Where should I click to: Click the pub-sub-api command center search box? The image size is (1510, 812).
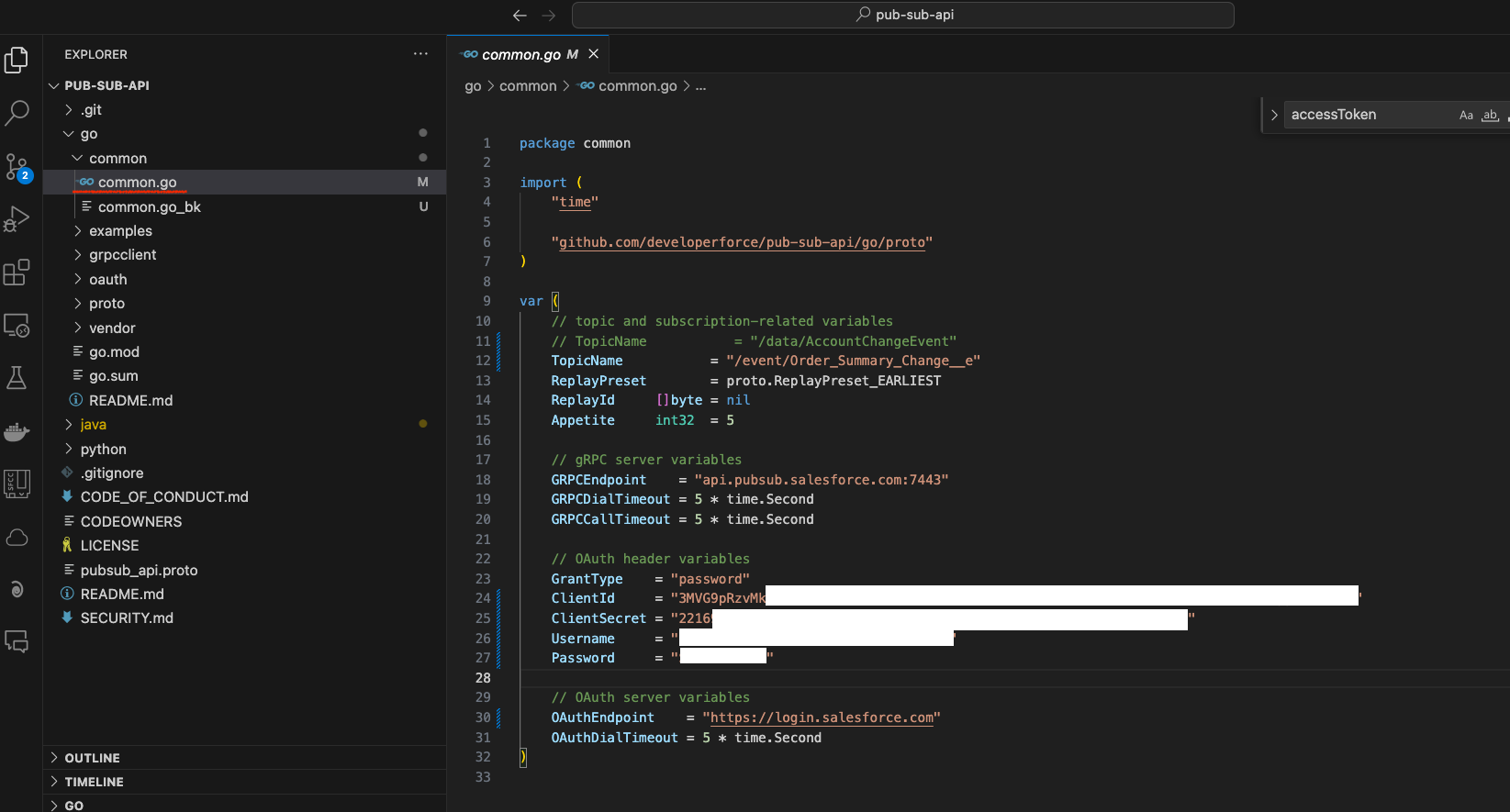coord(903,16)
